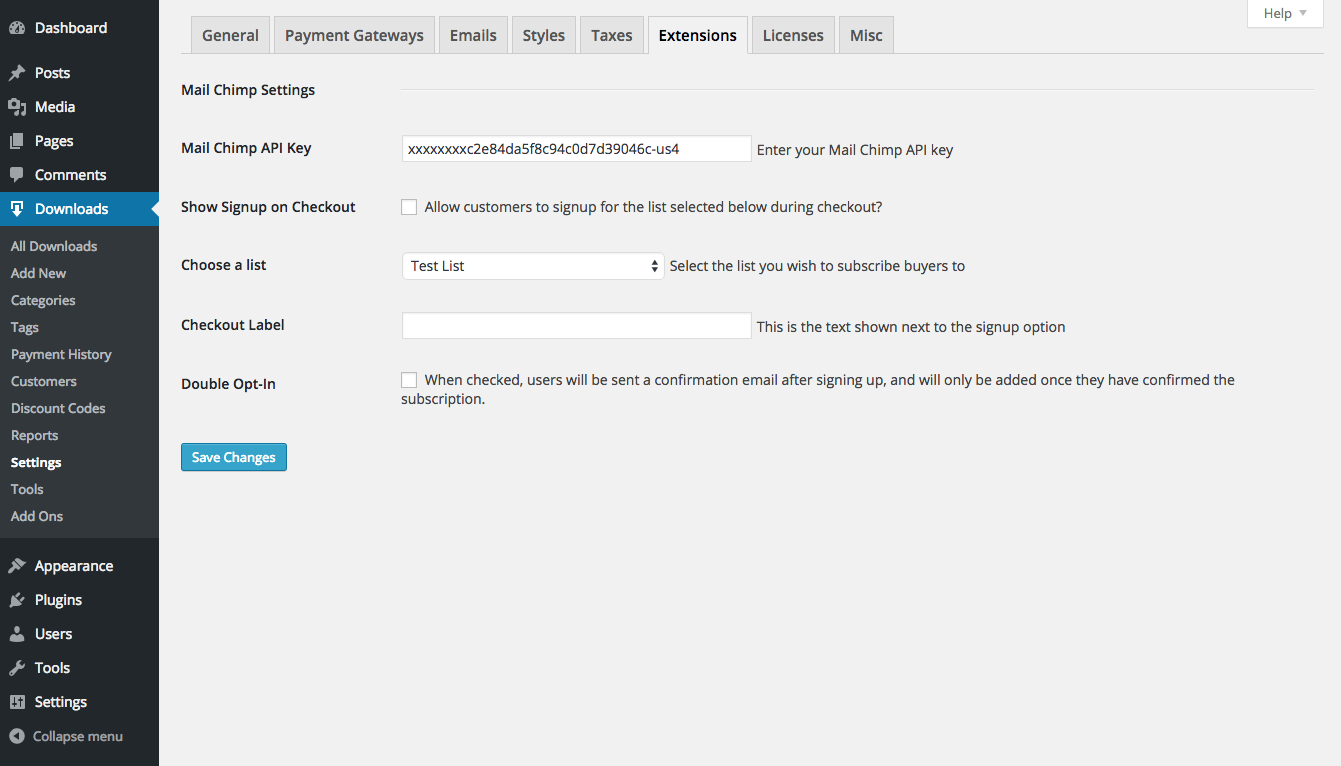
Task: Click the Plugins plug icon
Action: [17, 600]
